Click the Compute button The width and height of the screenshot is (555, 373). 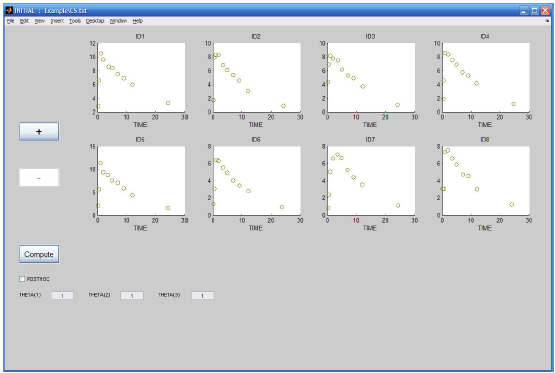coord(39,254)
